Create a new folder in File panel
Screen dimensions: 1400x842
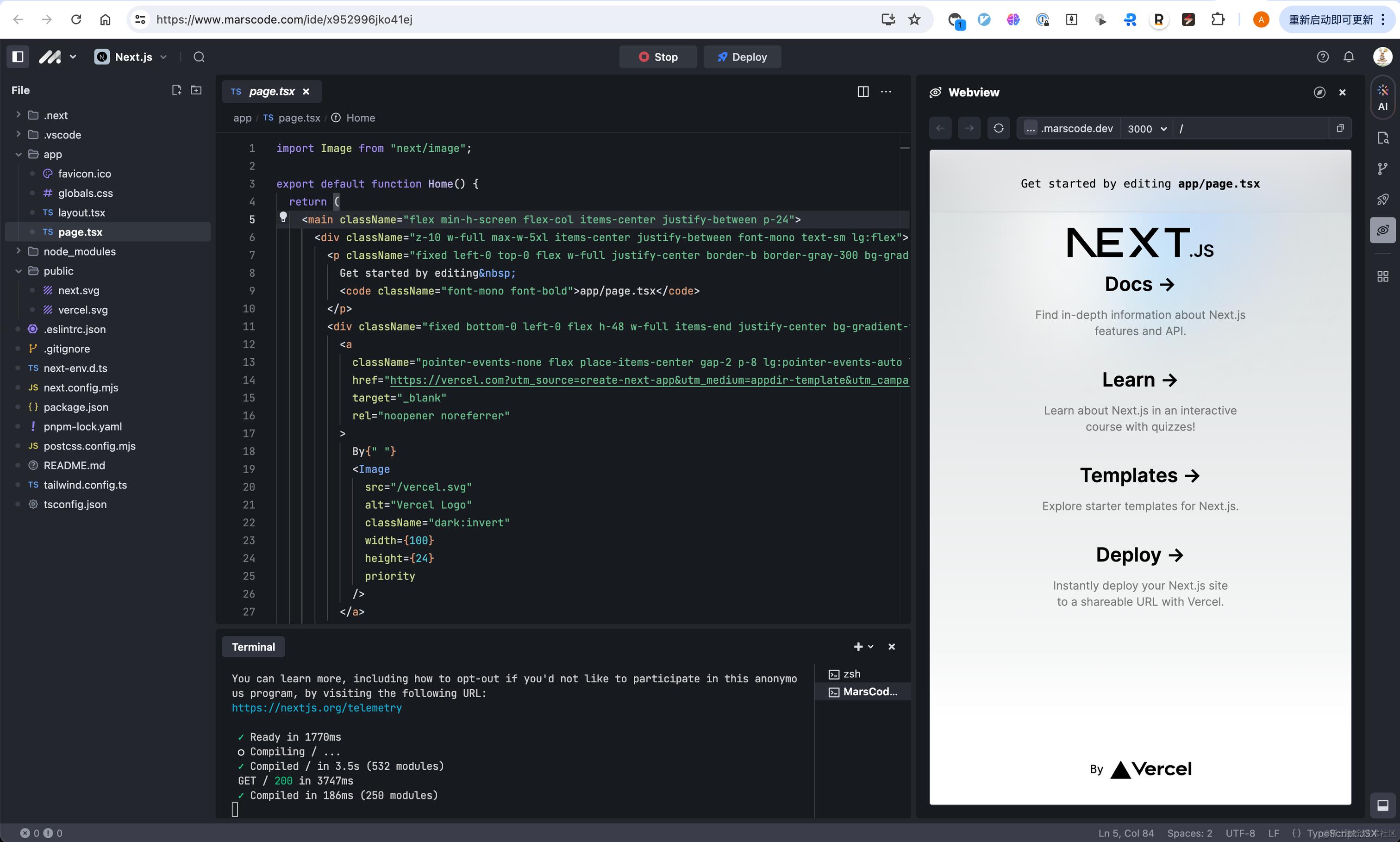(196, 90)
